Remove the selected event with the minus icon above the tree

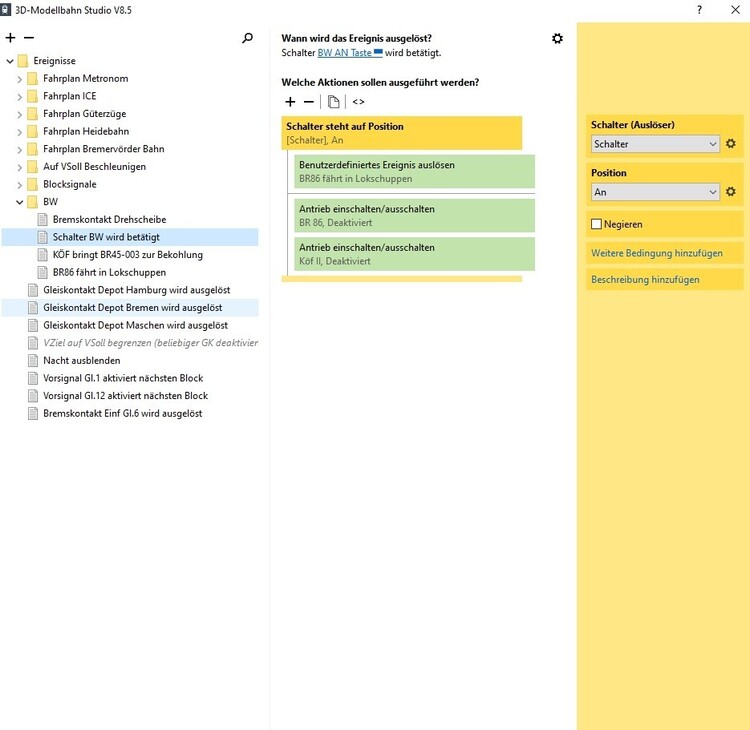[29, 38]
